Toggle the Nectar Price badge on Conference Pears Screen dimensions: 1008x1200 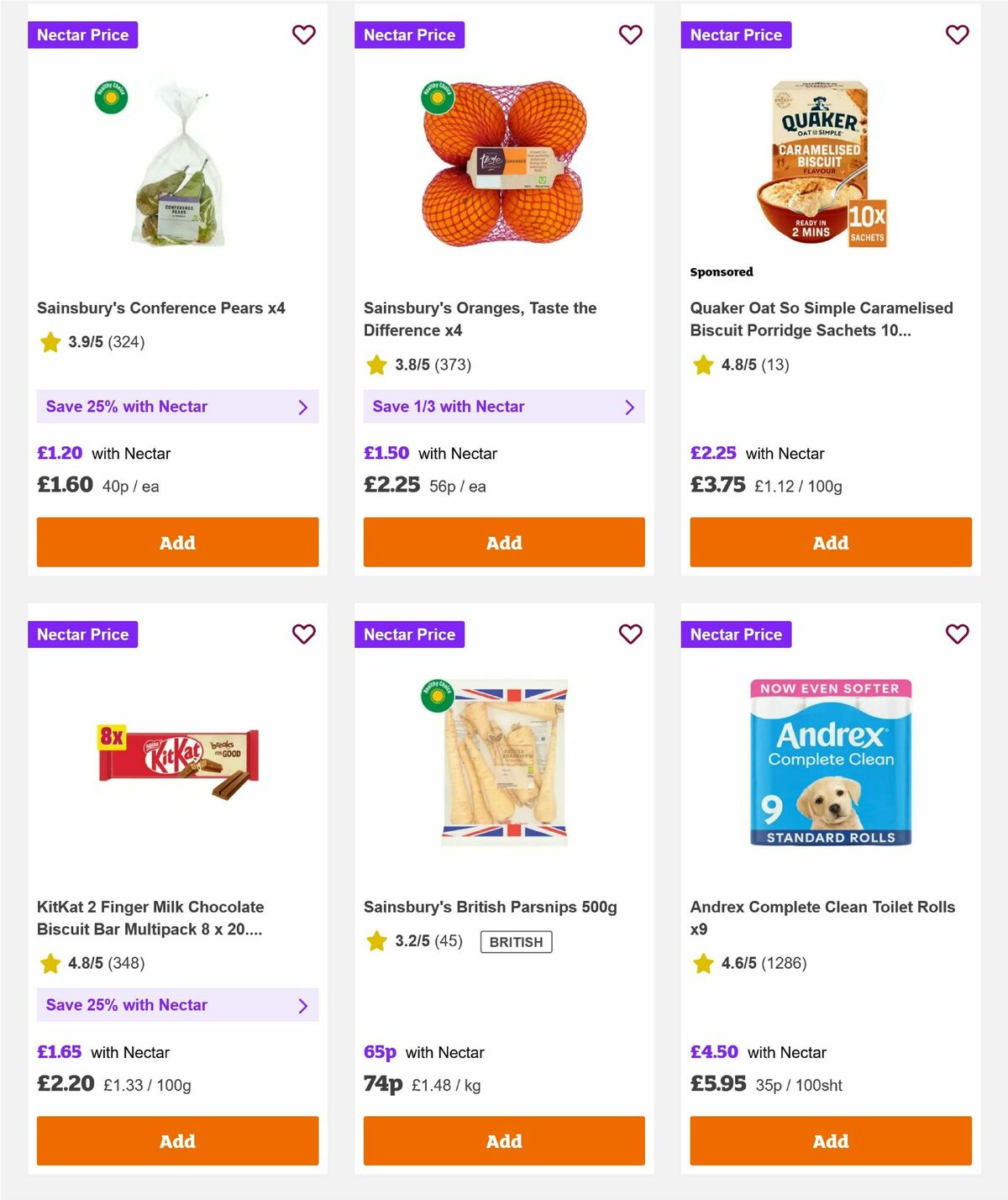click(x=83, y=35)
